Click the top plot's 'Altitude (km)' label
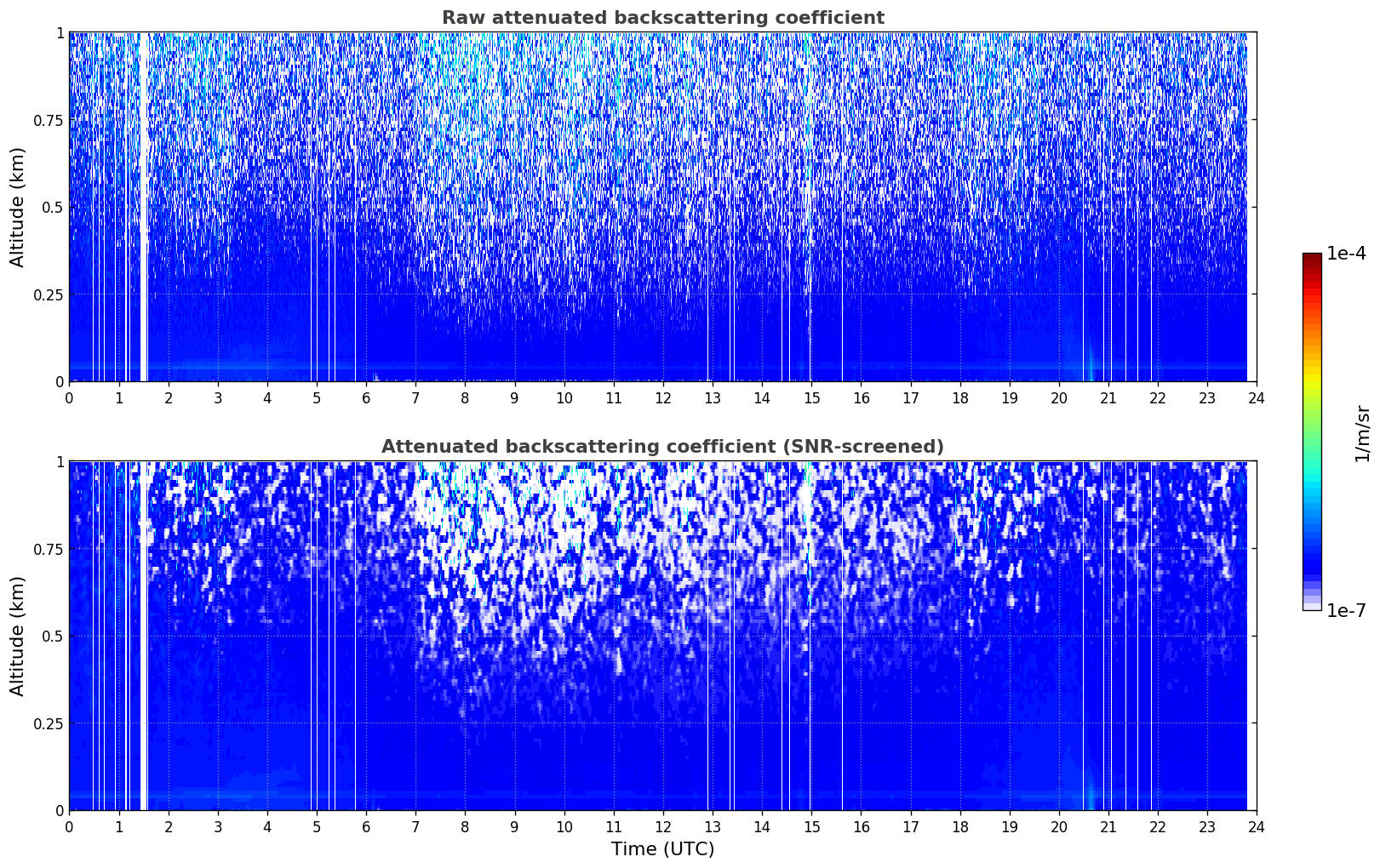Viewport: 1380px width, 868px height. [18, 207]
